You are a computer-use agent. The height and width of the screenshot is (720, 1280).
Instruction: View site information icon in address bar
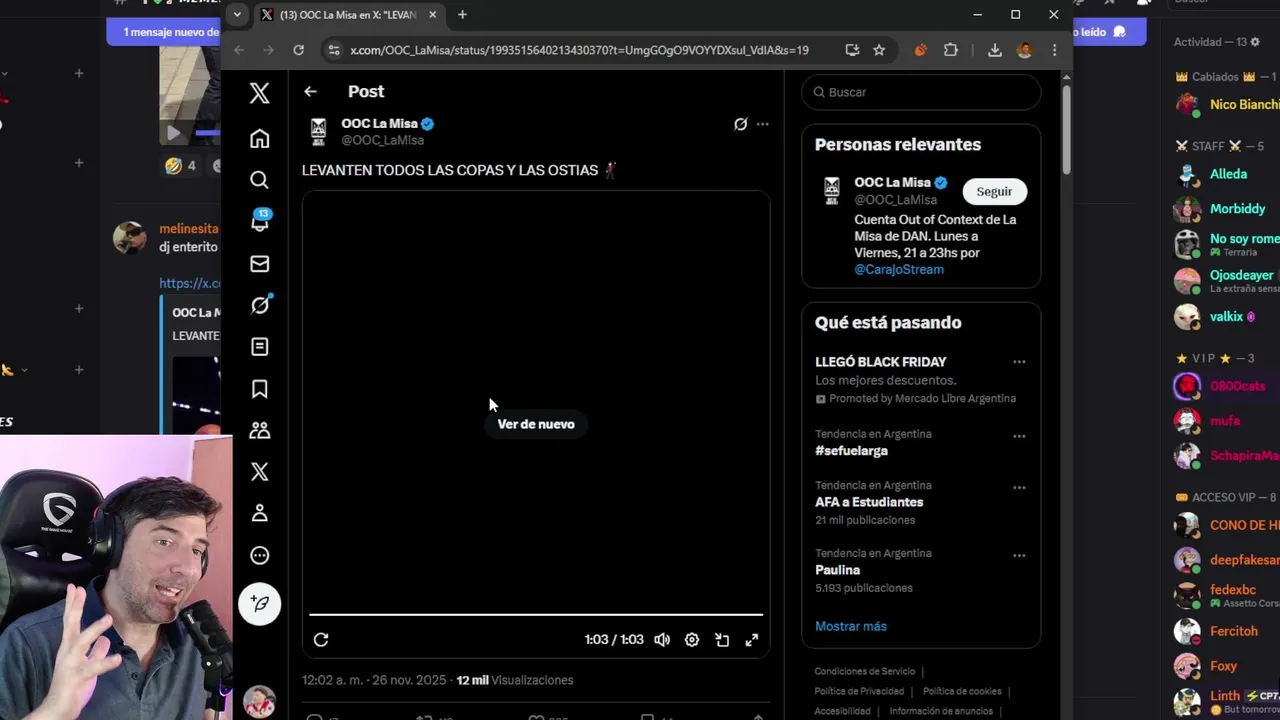(x=334, y=50)
